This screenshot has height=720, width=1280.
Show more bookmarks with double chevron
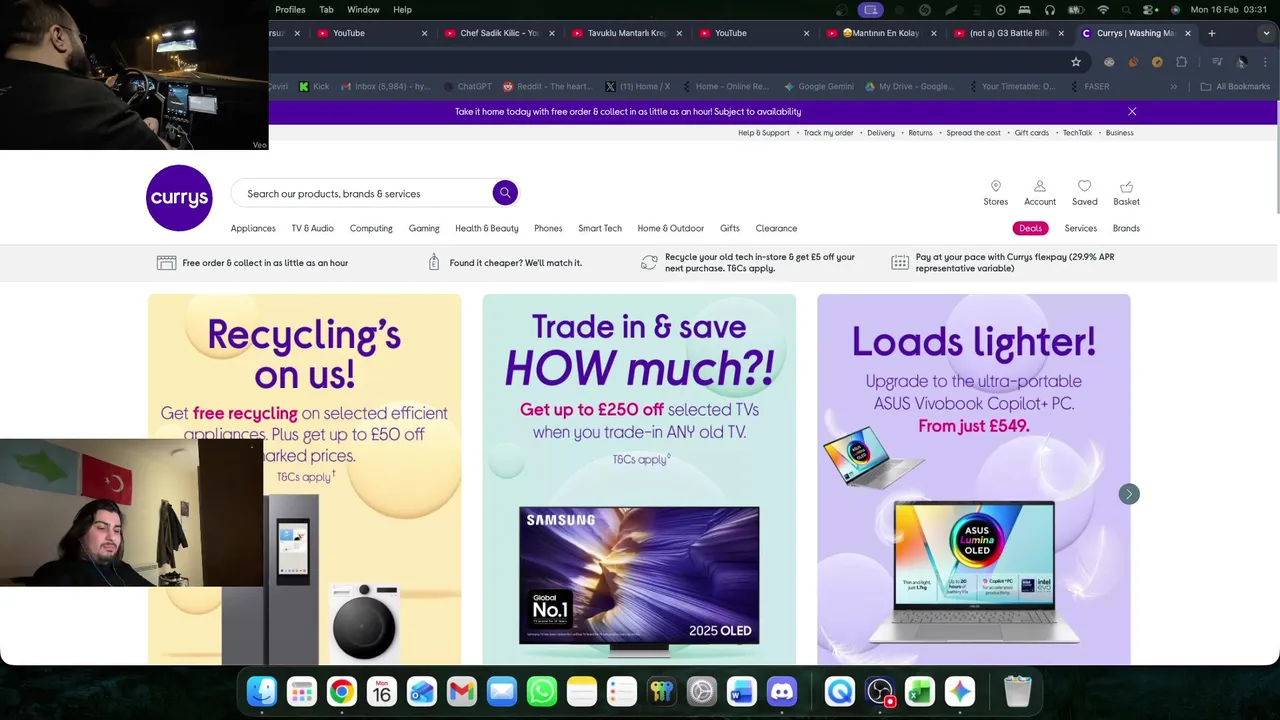pos(1174,87)
